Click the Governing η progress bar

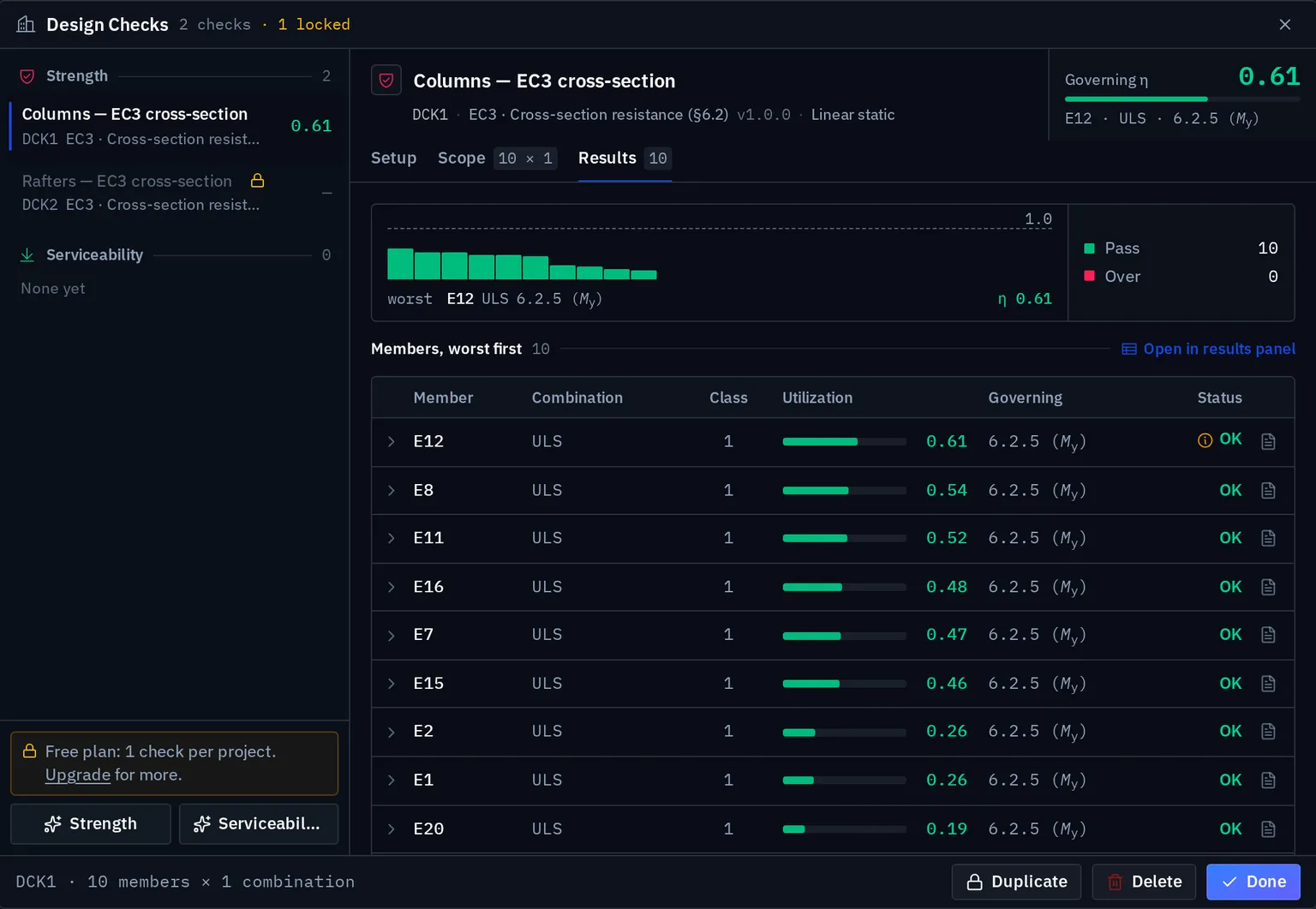1182,99
